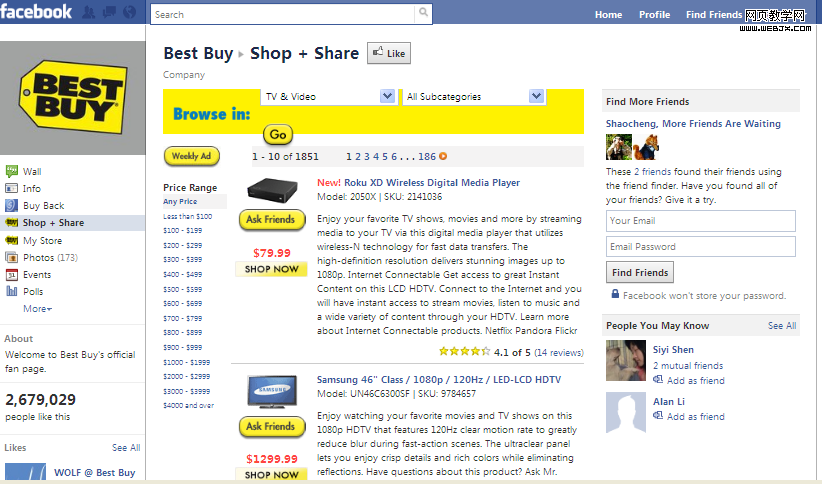The width and height of the screenshot is (822, 484).
Task: Open the Wall tab in left sidebar
Action: point(31,172)
